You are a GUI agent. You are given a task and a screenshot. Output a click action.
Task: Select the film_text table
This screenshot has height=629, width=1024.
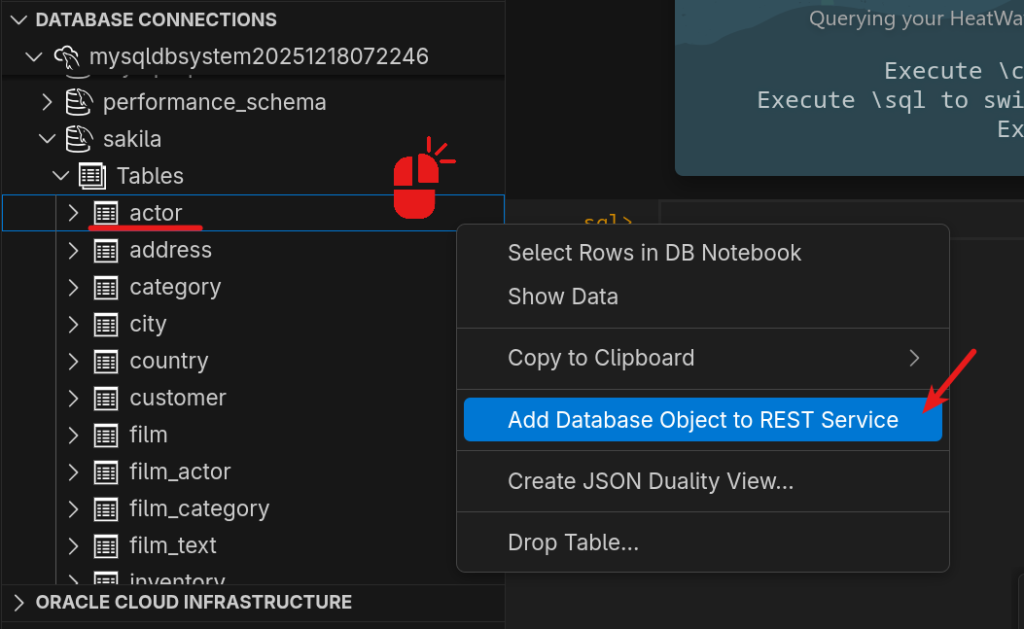click(x=173, y=546)
